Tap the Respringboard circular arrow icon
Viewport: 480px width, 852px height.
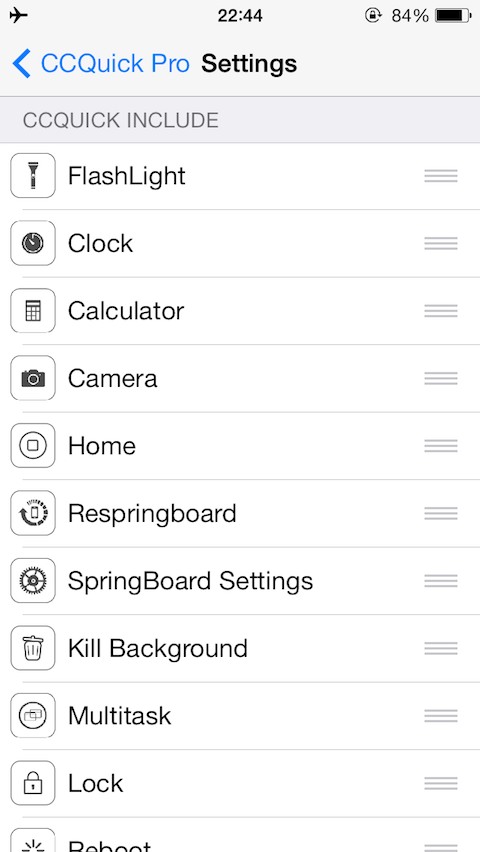pyautogui.click(x=33, y=513)
